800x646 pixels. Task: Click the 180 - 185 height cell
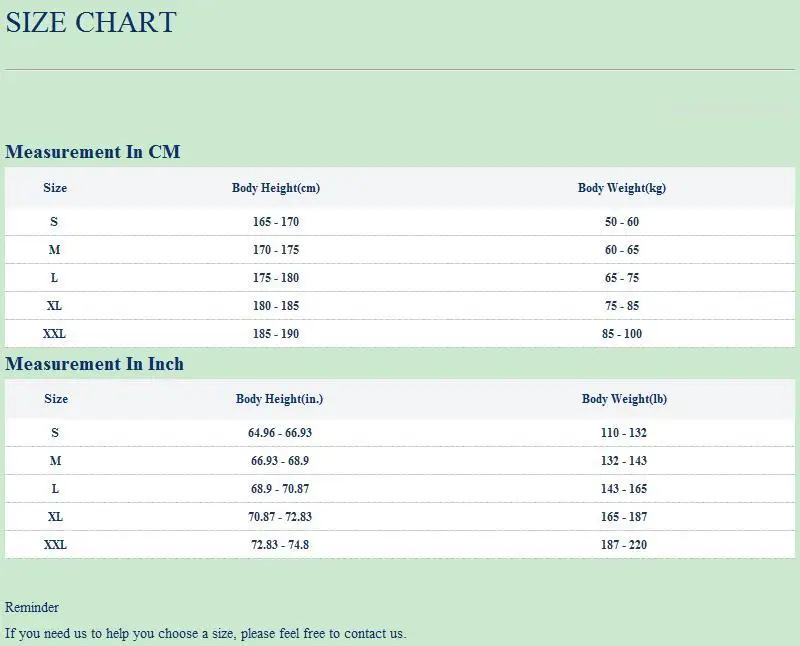pos(276,306)
